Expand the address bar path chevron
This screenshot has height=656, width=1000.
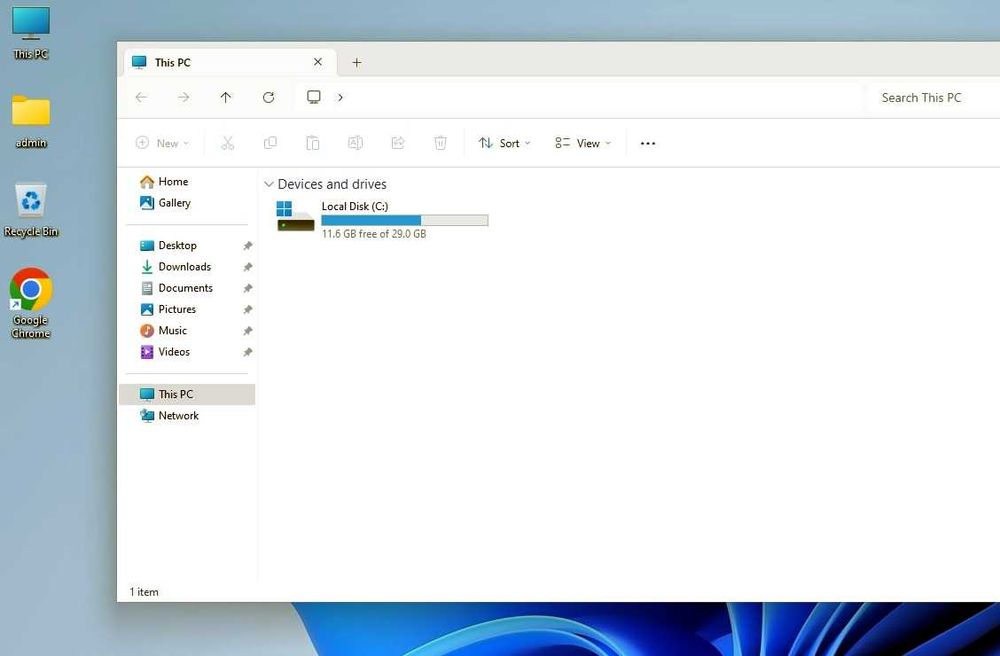point(341,98)
